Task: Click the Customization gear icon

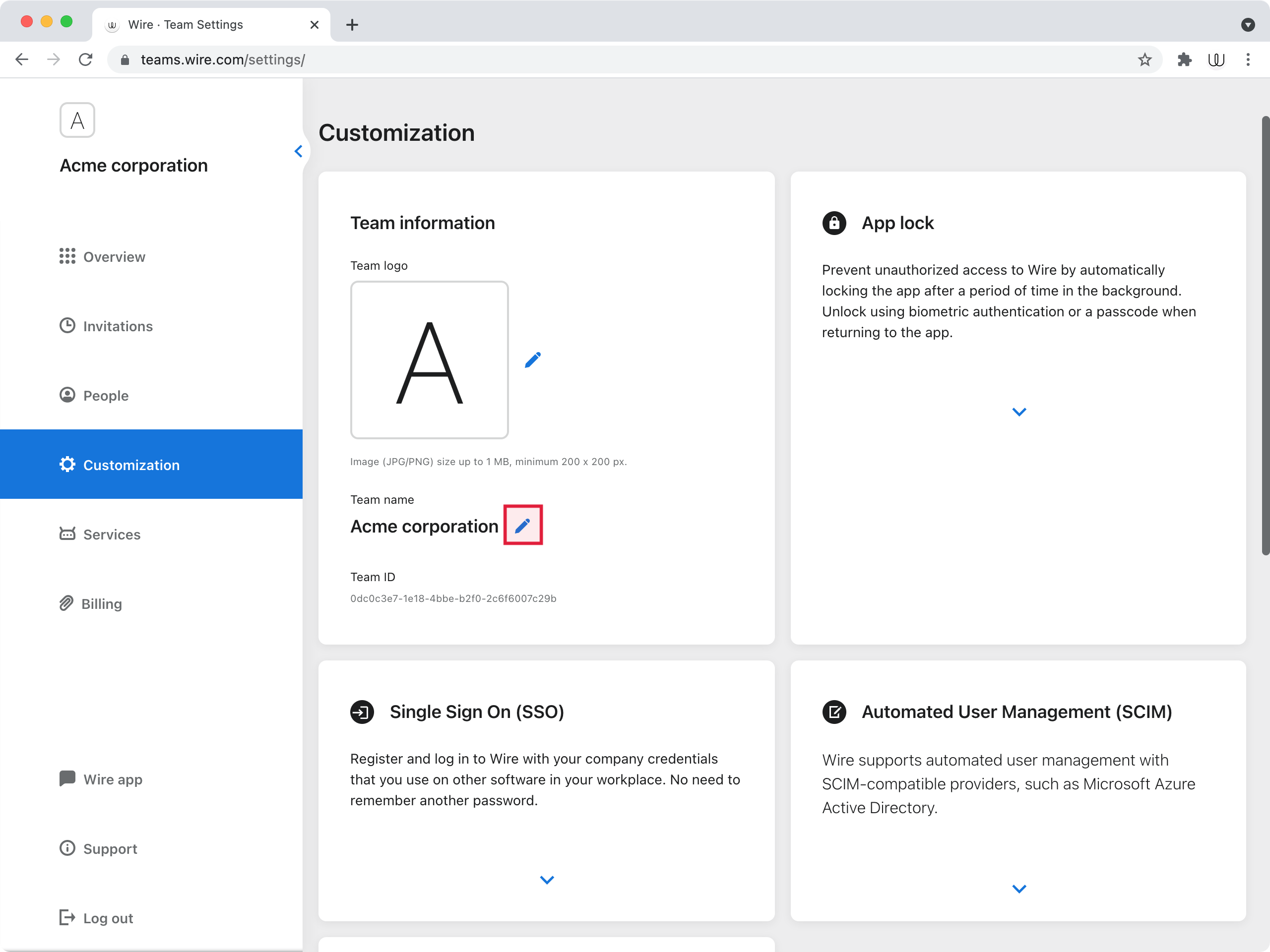Action: pyautogui.click(x=67, y=464)
